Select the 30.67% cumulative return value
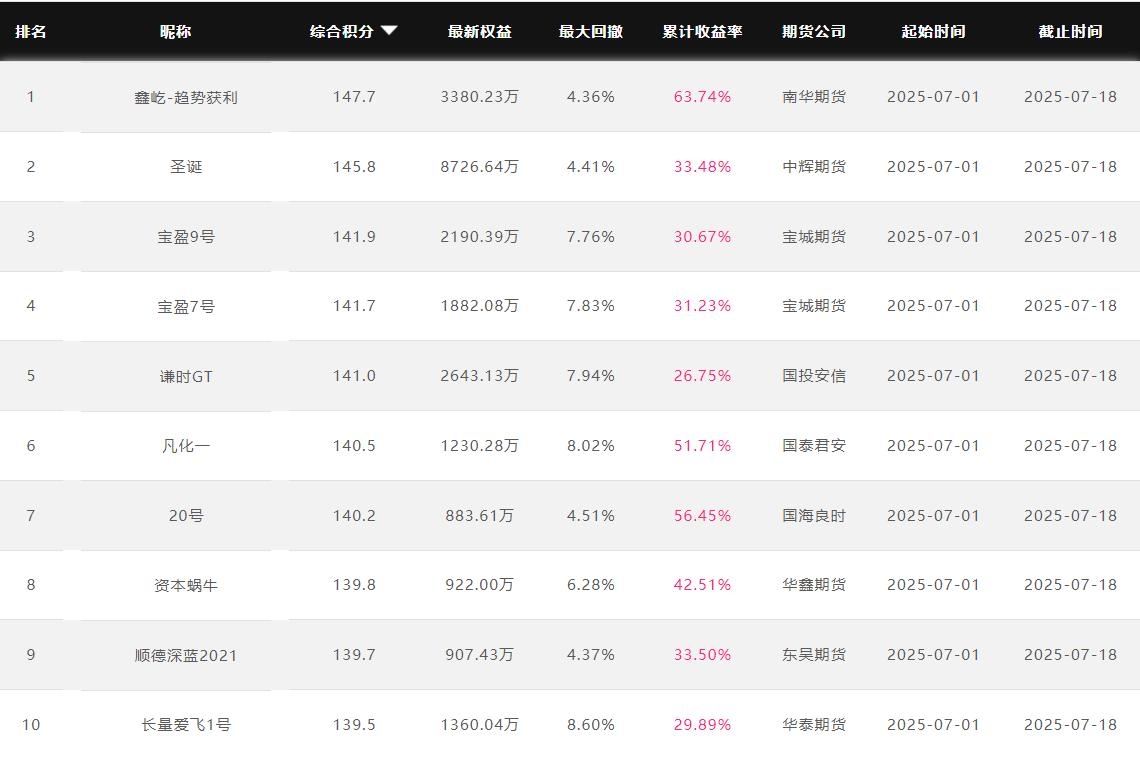1140x759 pixels. [702, 236]
